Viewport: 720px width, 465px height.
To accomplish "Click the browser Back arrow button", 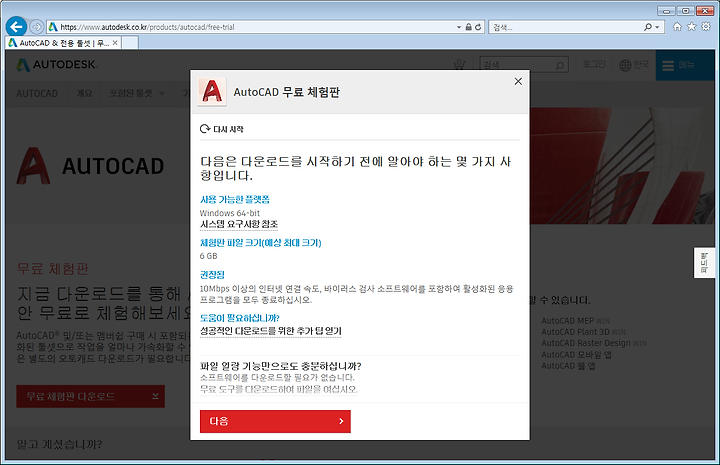I will 17,27.
